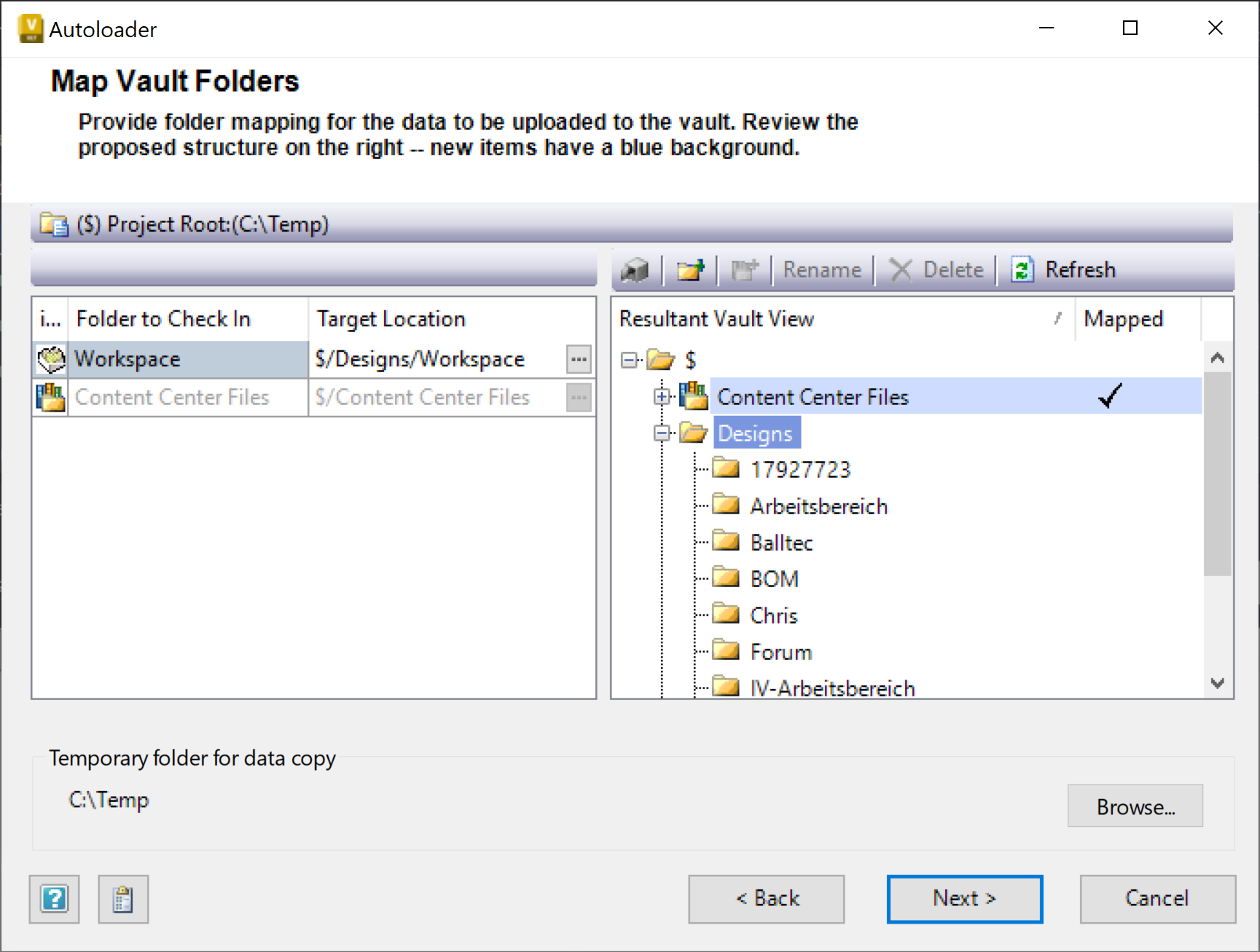
Task: Click the scrollbar down arrow in vault view
Action: (x=1216, y=682)
